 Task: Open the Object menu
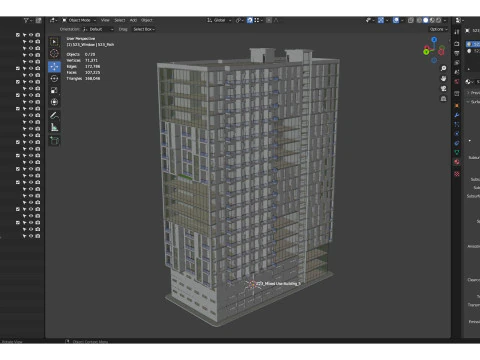147,20
